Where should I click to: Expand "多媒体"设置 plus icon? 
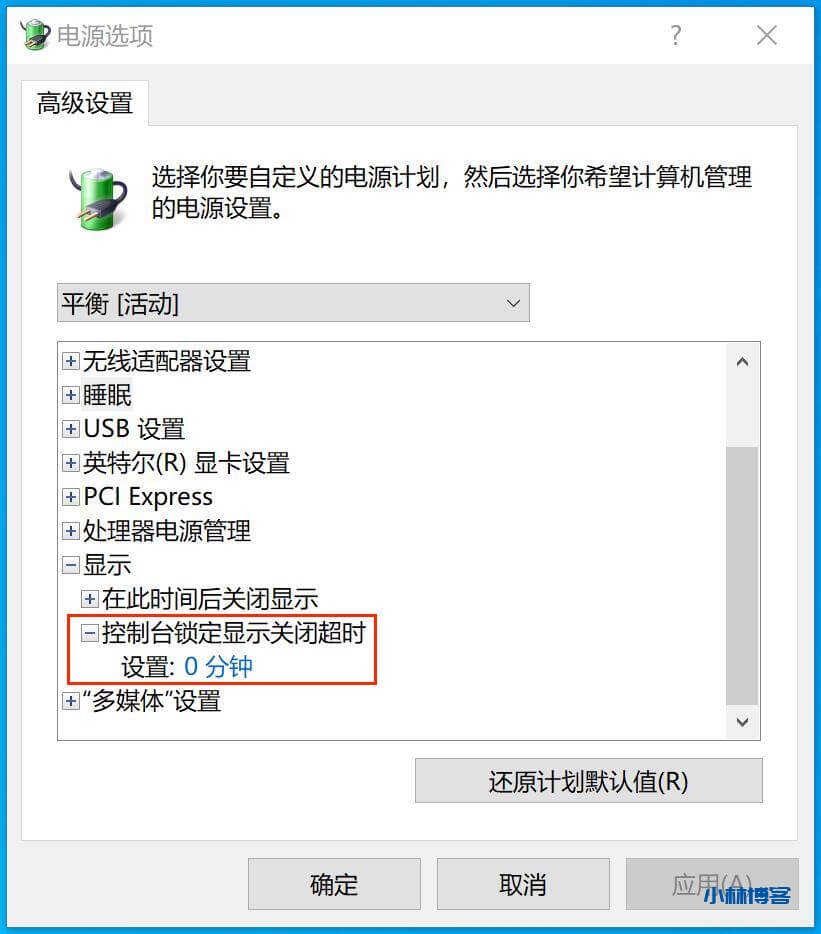(70, 701)
